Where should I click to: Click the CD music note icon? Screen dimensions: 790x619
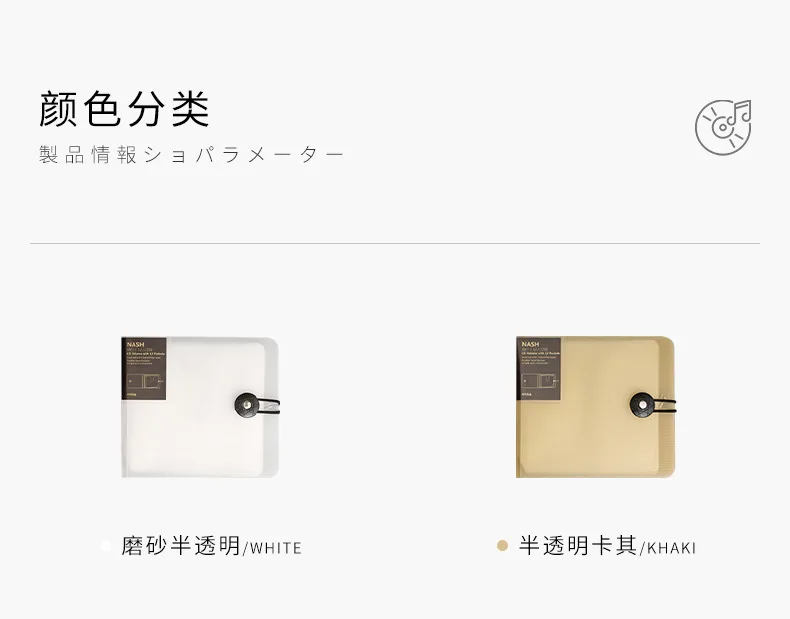click(723, 126)
